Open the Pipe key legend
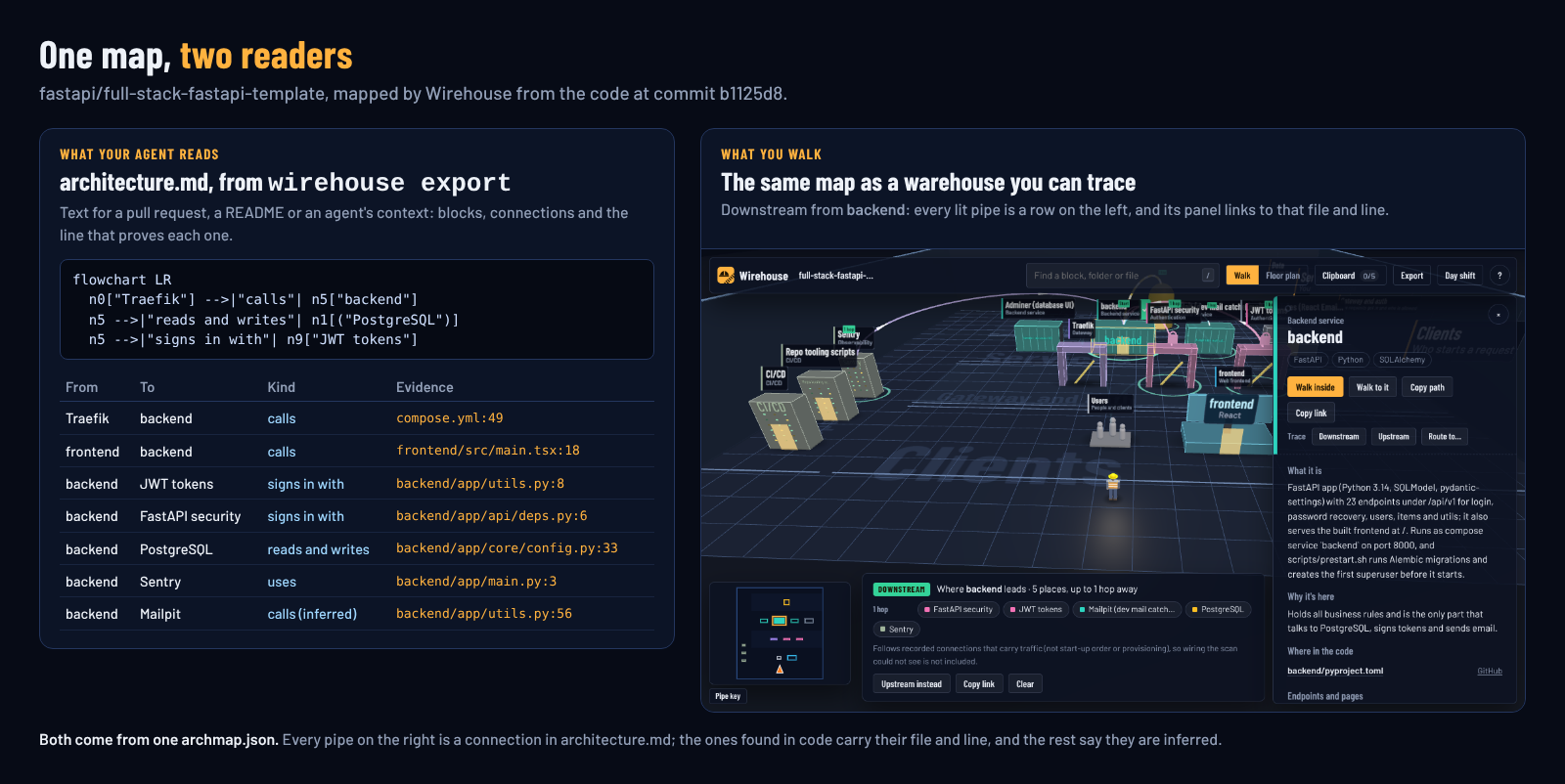The width and height of the screenshot is (1565, 784). [728, 696]
